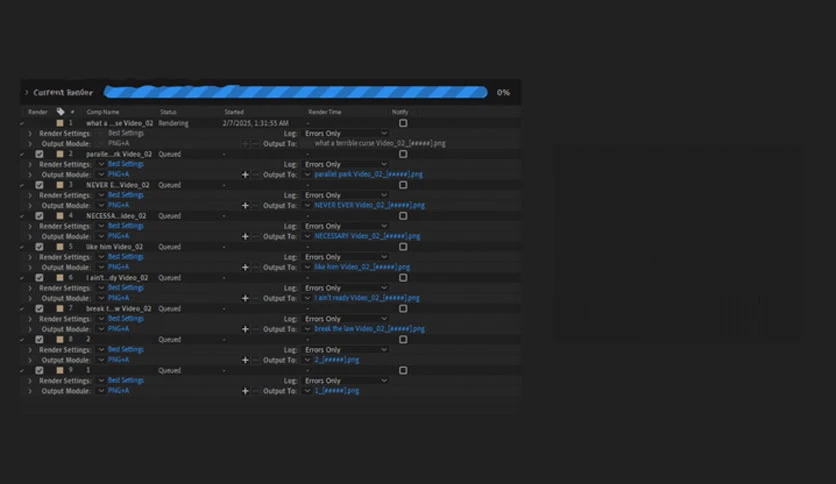Open Log dropdown for parallel park item

click(x=345, y=164)
